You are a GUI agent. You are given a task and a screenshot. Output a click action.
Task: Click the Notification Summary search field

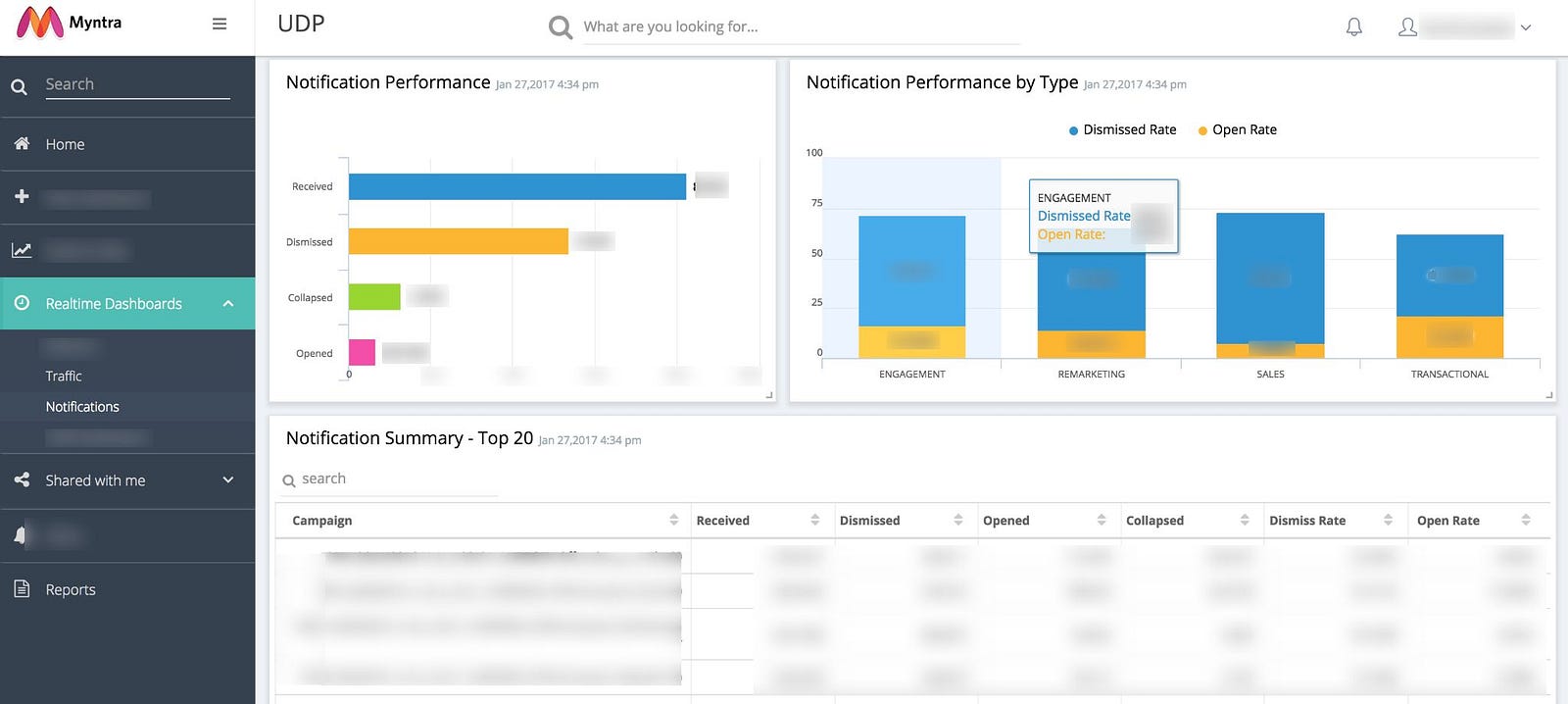(x=390, y=478)
